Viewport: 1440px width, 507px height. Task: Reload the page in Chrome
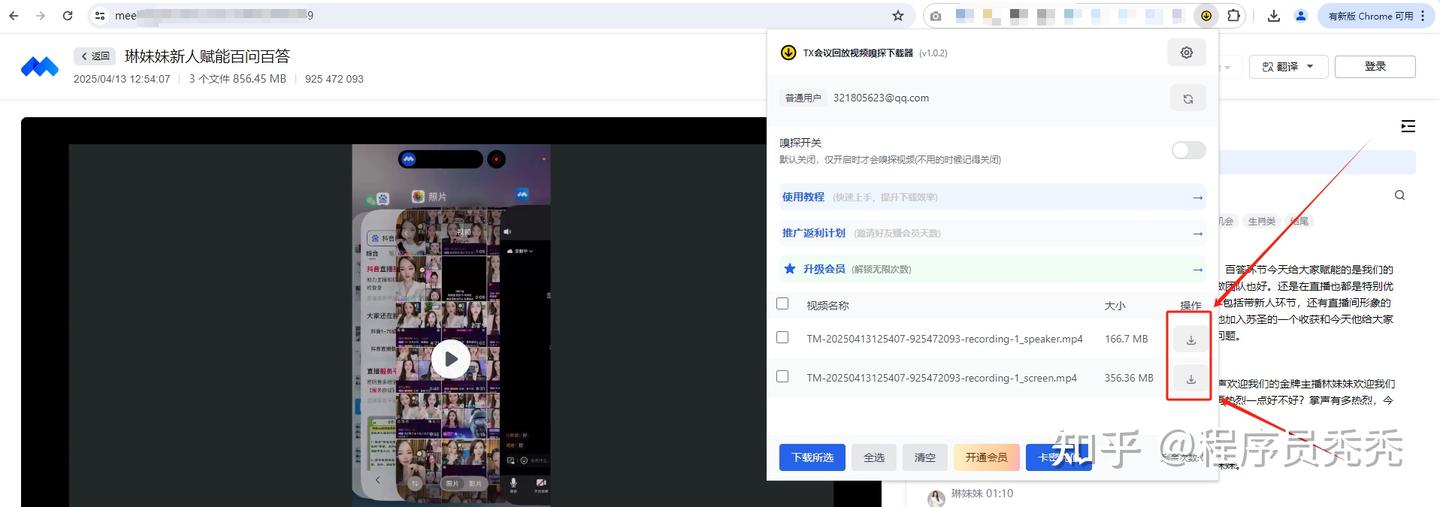pos(67,16)
